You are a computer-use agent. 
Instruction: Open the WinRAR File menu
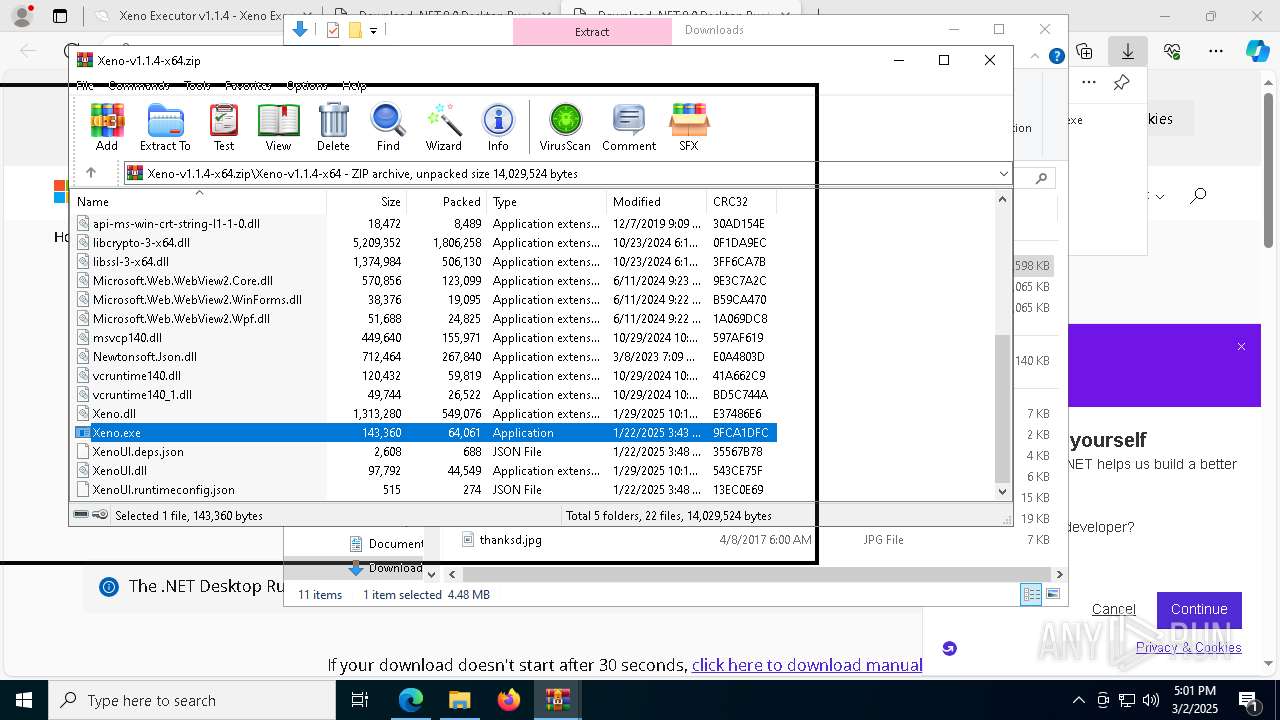point(85,86)
